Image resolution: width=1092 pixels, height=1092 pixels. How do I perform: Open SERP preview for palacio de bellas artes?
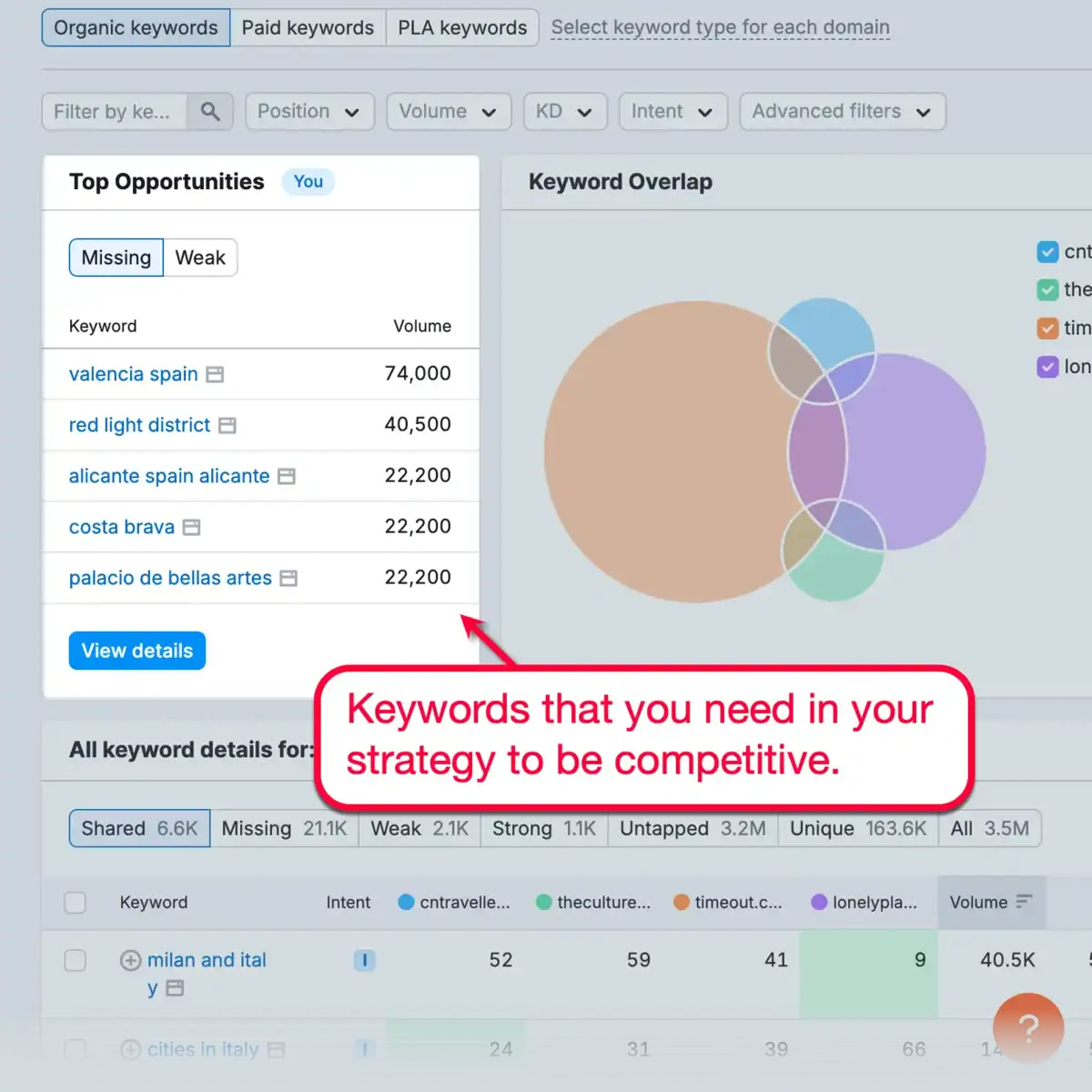289,578
